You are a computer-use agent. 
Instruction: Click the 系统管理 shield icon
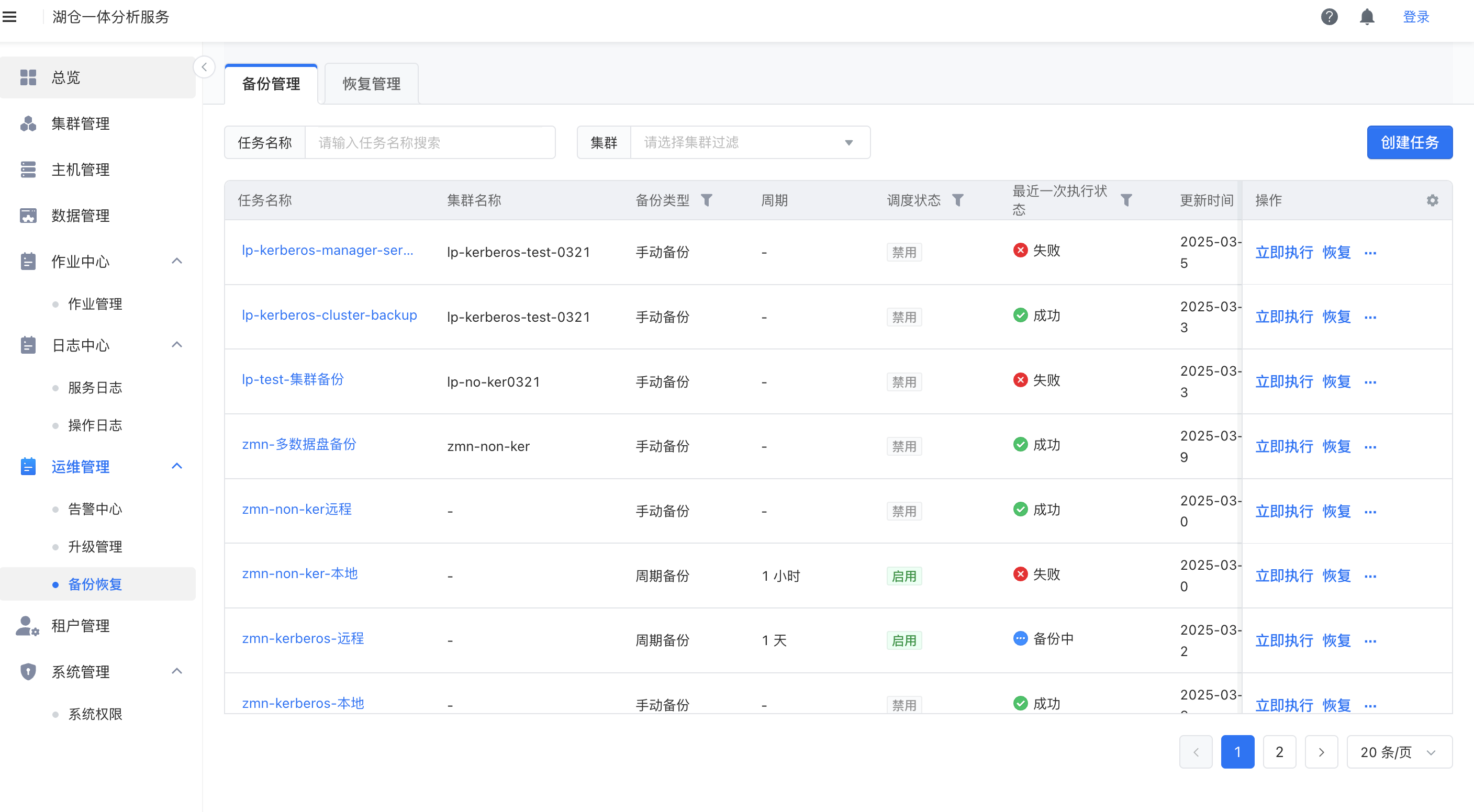[x=28, y=672]
